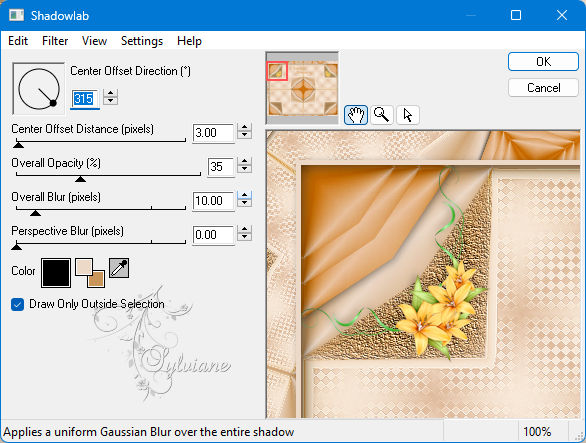Image resolution: width=586 pixels, height=443 pixels.
Task: Select the arrow pointer tool
Action: [408, 114]
